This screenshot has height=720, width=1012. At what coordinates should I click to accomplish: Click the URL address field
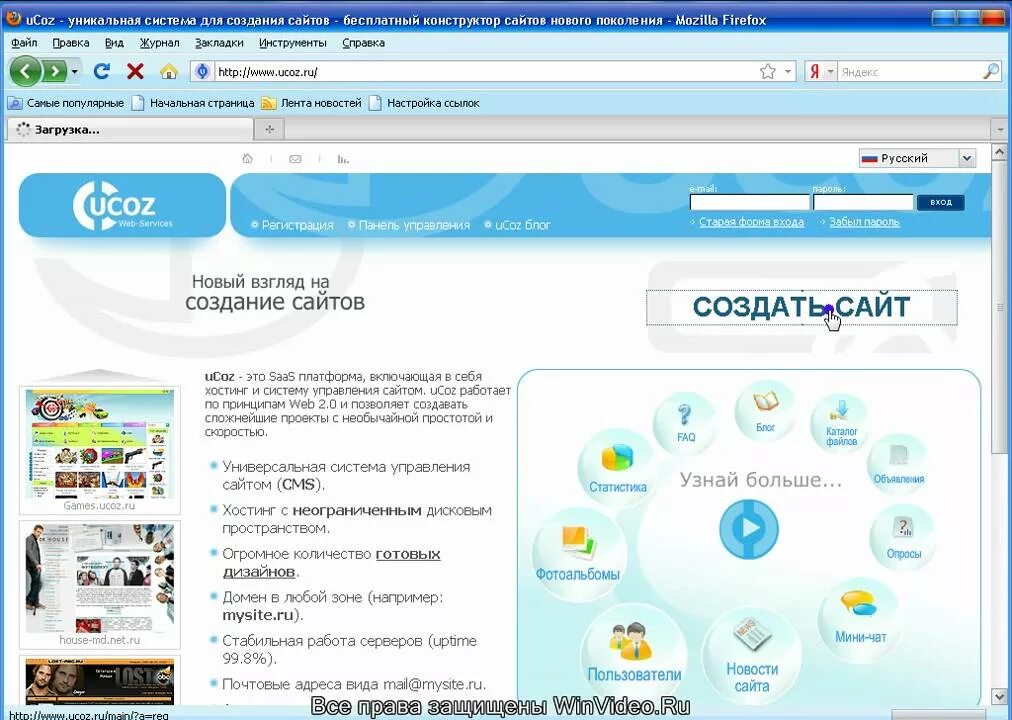tap(485, 72)
